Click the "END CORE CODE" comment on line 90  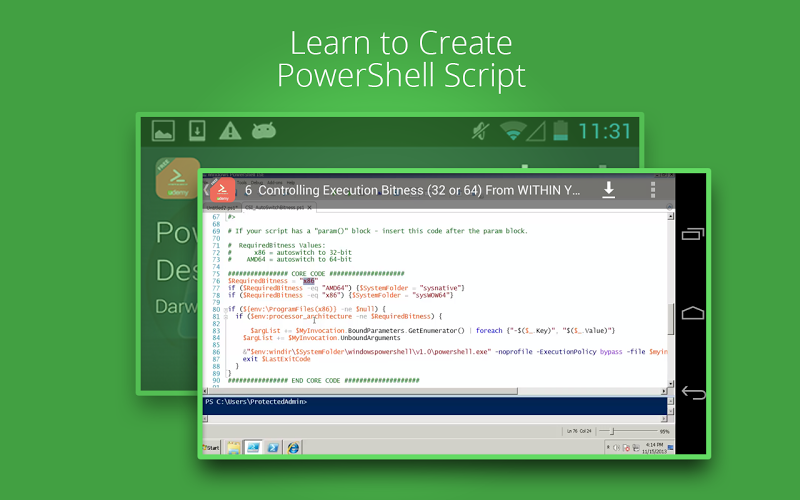(x=323, y=381)
